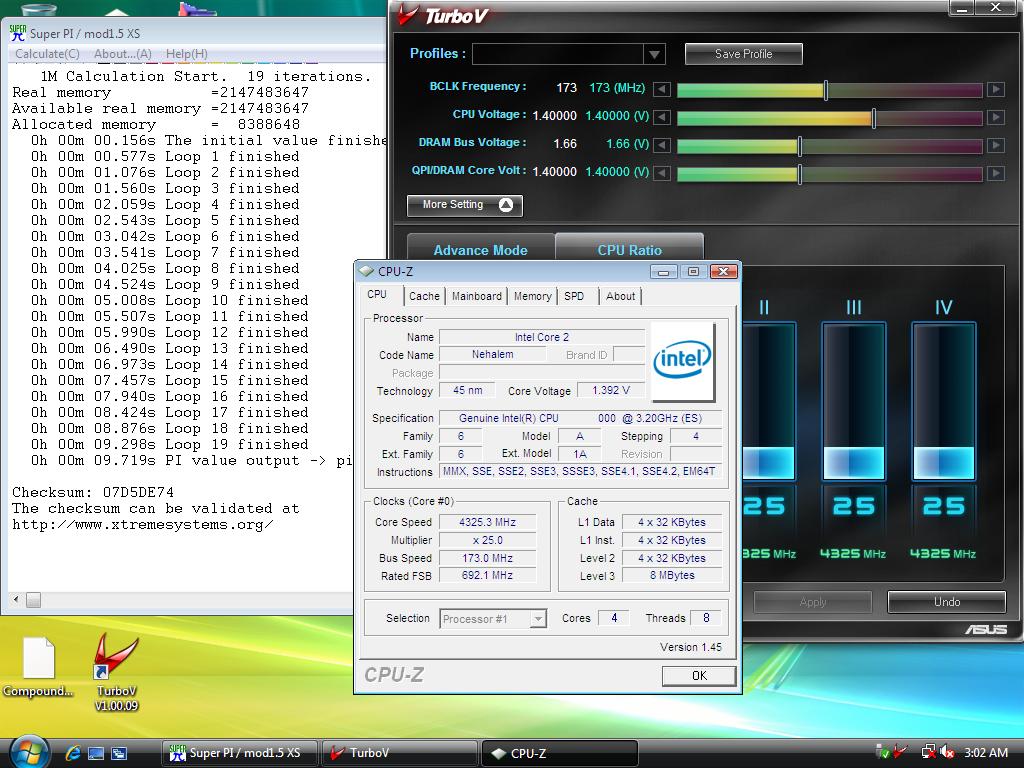Click Switch between windows quick launch icon
This screenshot has height=768, width=1024.
click(x=119, y=753)
